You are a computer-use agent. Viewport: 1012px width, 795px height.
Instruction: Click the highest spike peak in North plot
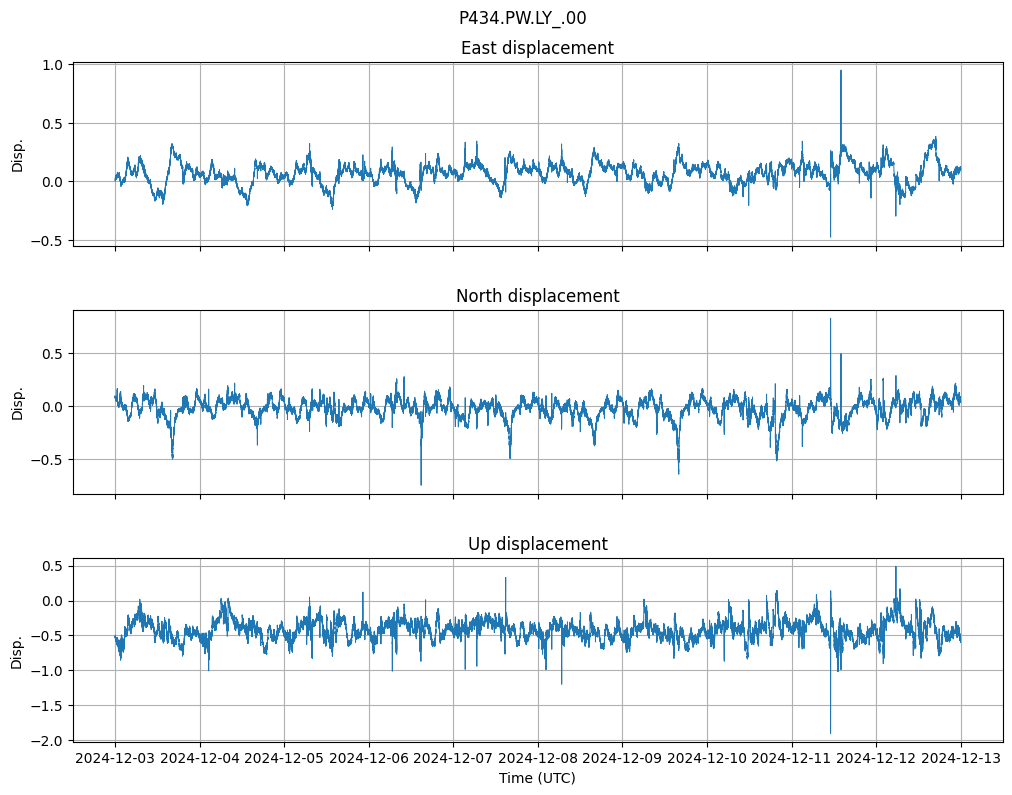(830, 319)
